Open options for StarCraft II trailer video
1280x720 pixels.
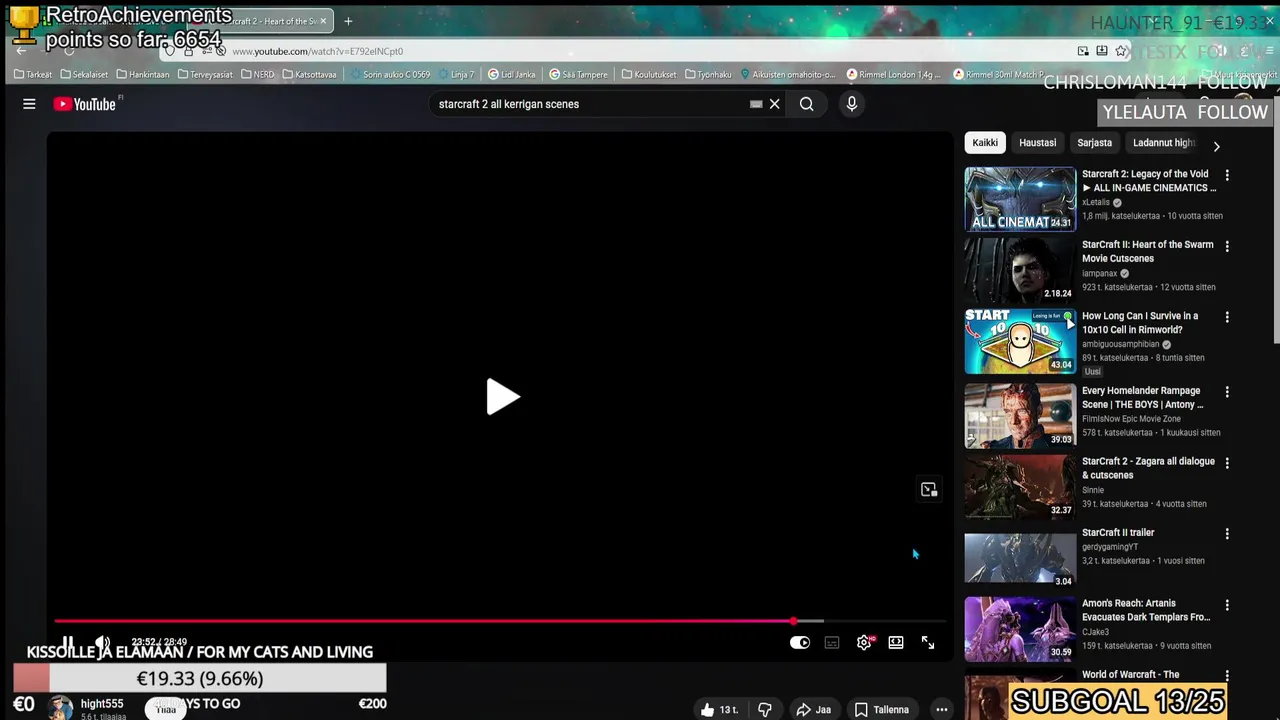[1227, 534]
